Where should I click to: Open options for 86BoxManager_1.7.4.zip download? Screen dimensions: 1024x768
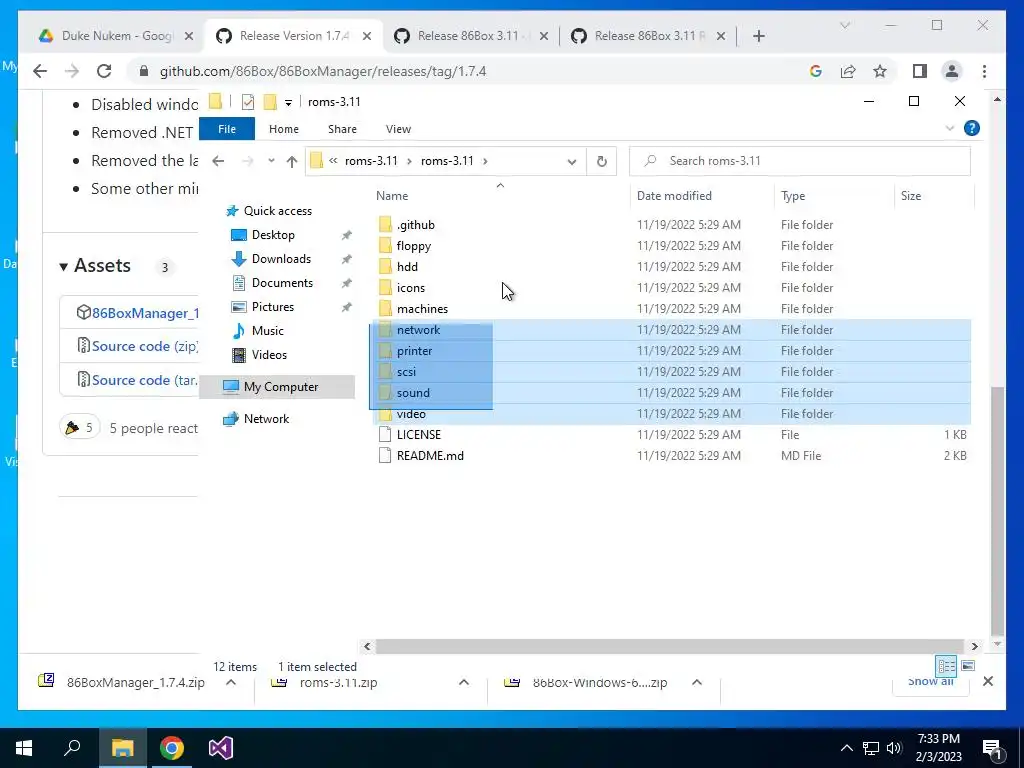(x=231, y=682)
